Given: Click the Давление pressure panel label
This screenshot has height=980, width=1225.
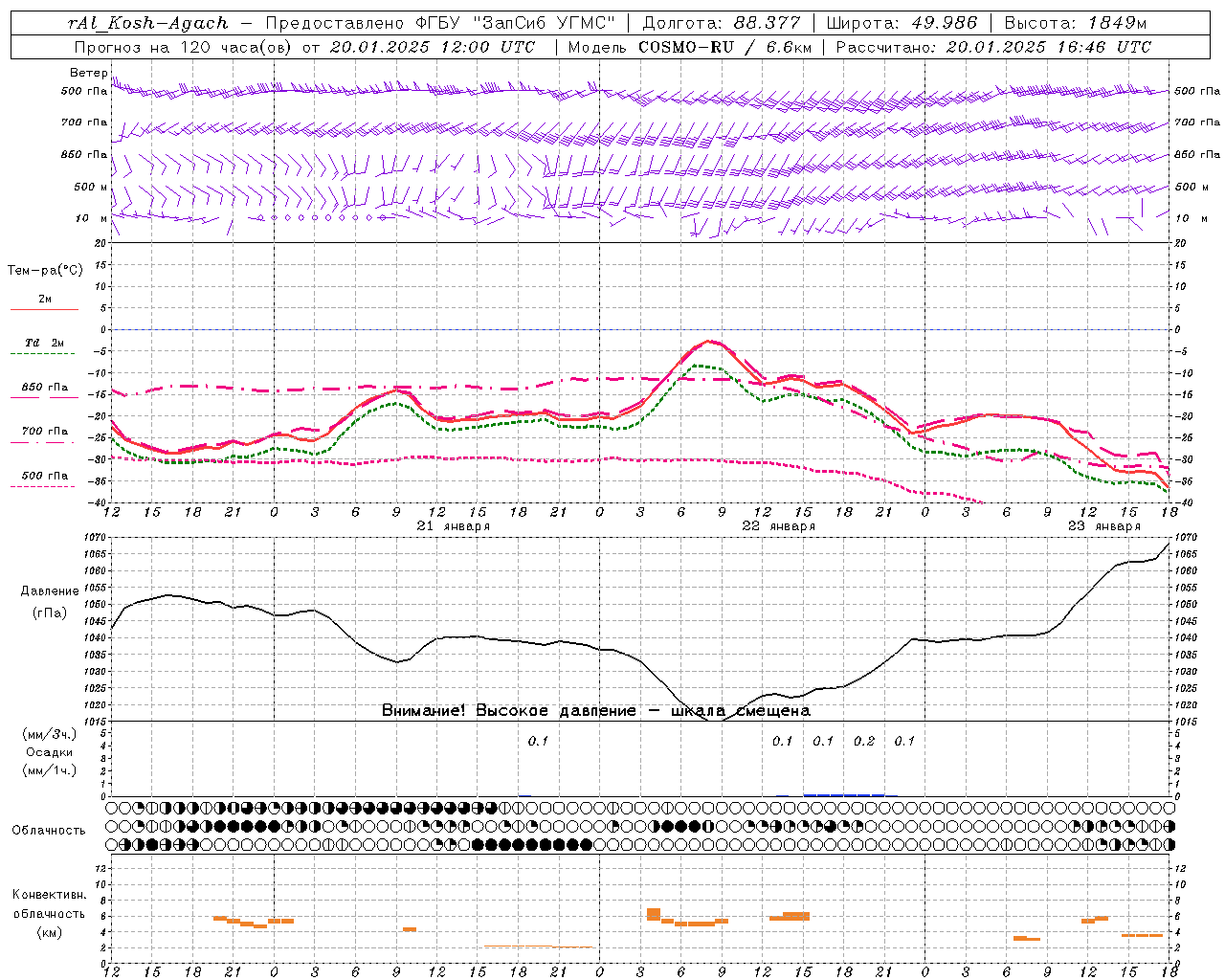Looking at the screenshot, I should coord(50,591).
